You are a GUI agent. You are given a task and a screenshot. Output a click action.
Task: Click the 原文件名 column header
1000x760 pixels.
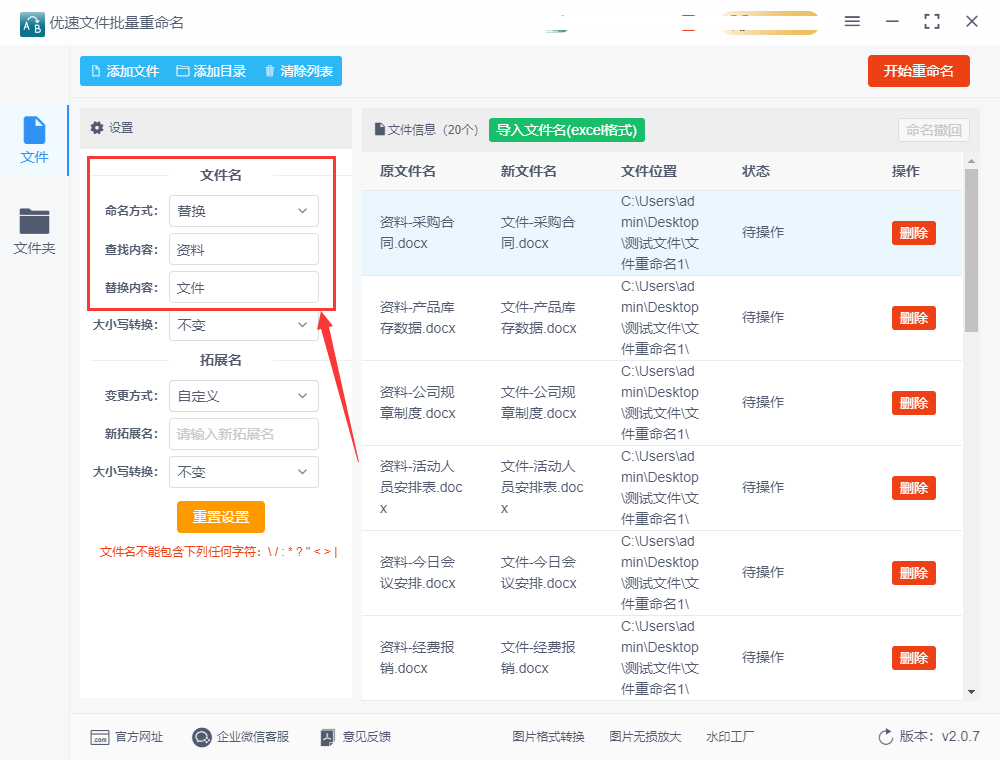pos(408,171)
